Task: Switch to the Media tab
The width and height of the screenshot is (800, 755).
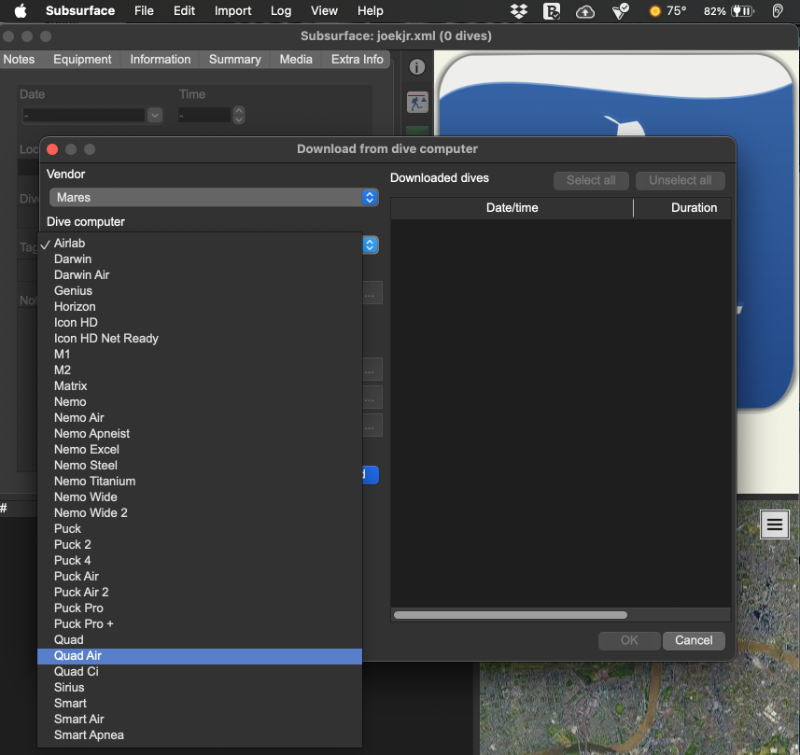Action: point(295,59)
